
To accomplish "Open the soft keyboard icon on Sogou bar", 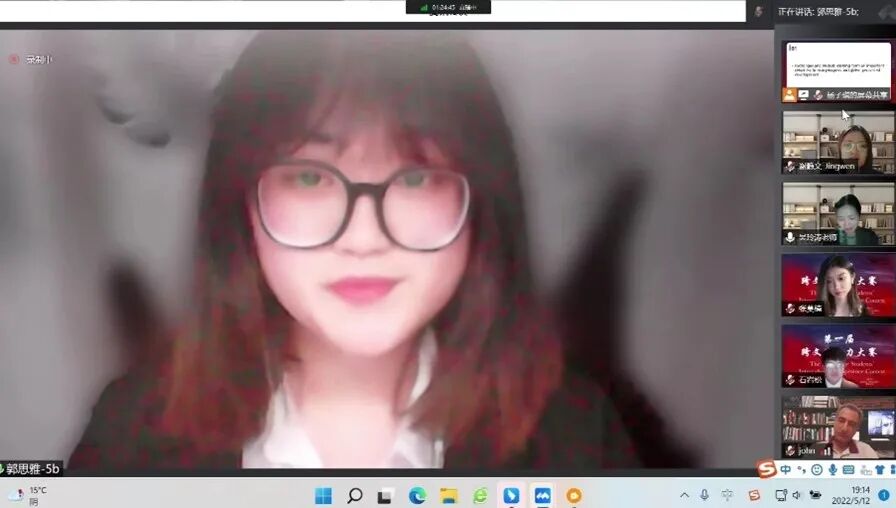I will 849,470.
